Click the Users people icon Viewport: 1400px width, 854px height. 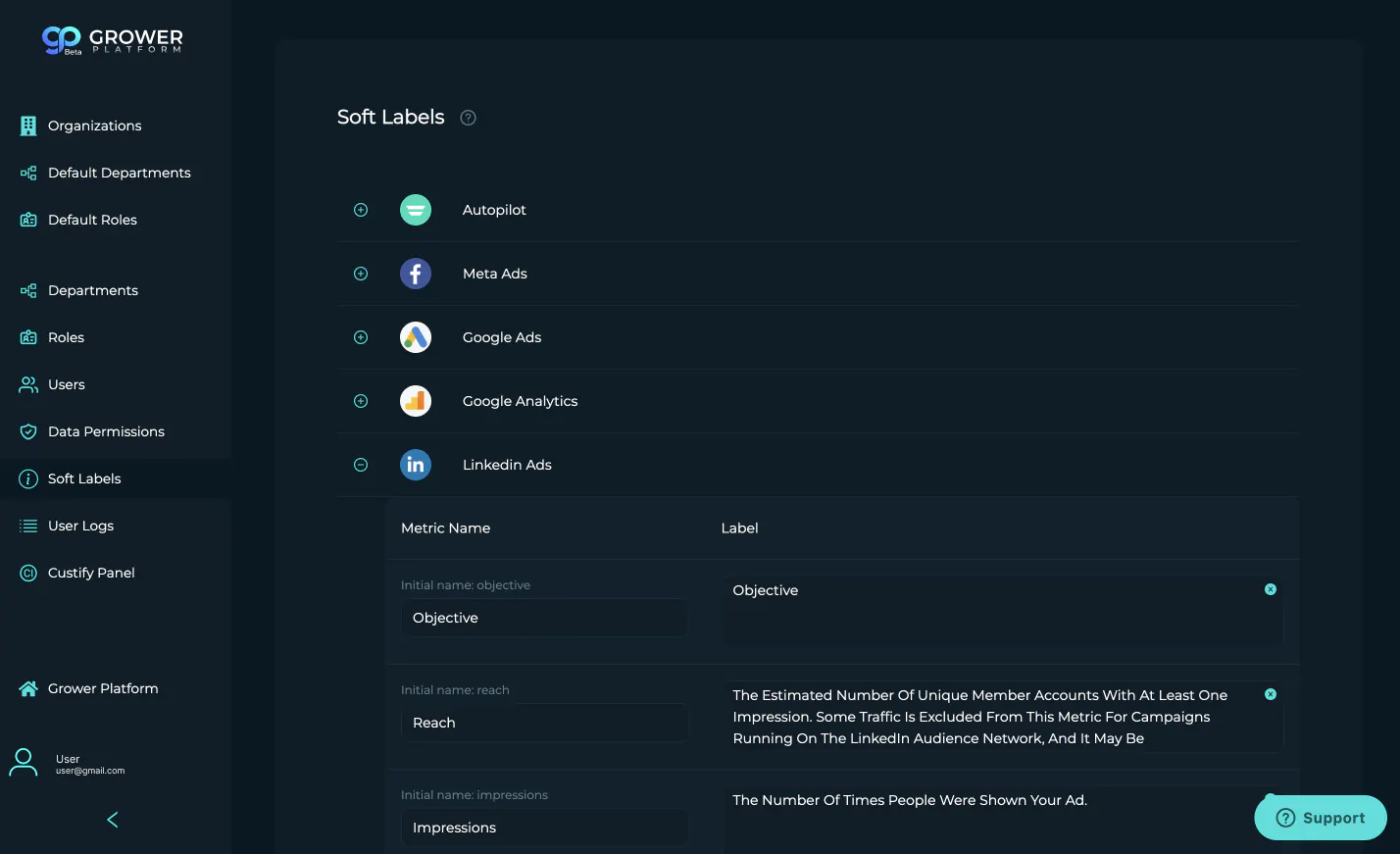(28, 384)
